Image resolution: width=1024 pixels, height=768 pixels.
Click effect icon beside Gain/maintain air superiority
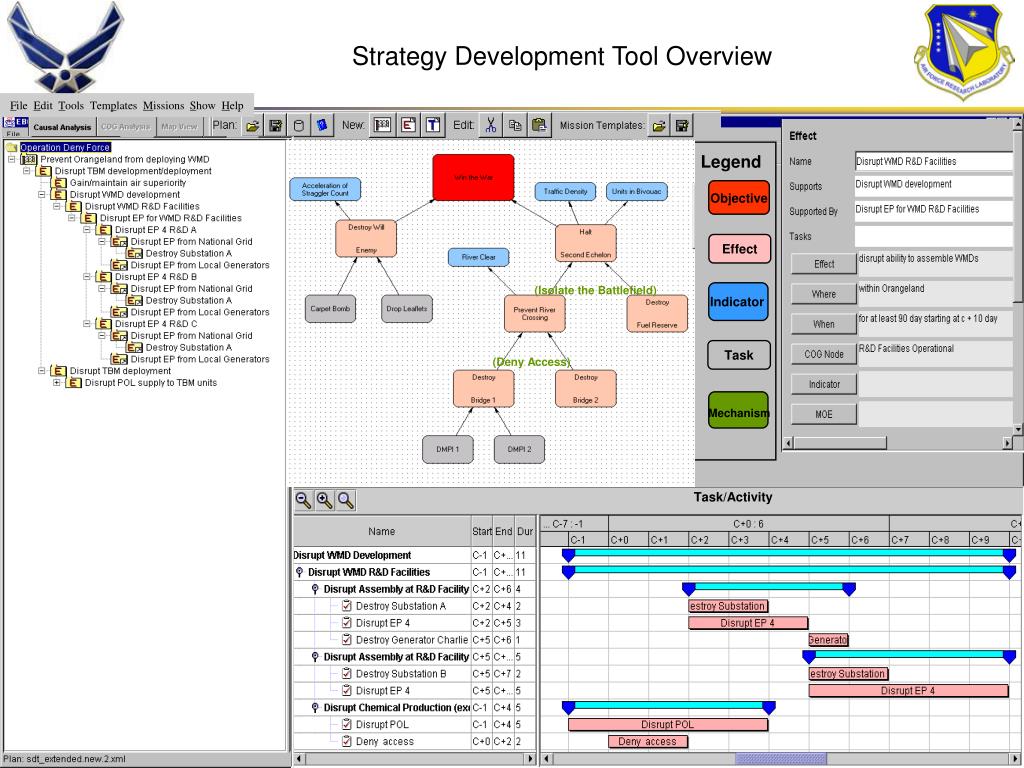[59, 183]
